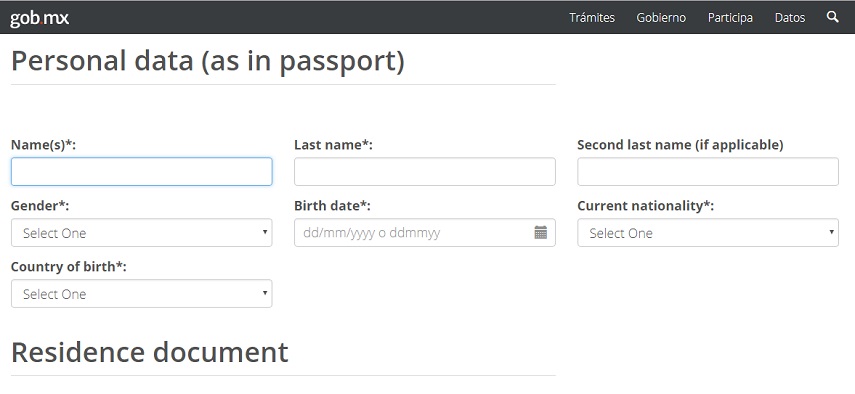Expand the Country of birth dropdown
The height and width of the screenshot is (394, 855).
coord(142,294)
